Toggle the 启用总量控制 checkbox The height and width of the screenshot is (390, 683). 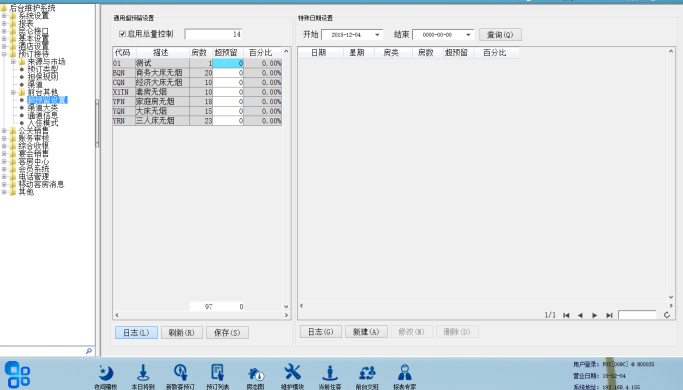click(122, 34)
